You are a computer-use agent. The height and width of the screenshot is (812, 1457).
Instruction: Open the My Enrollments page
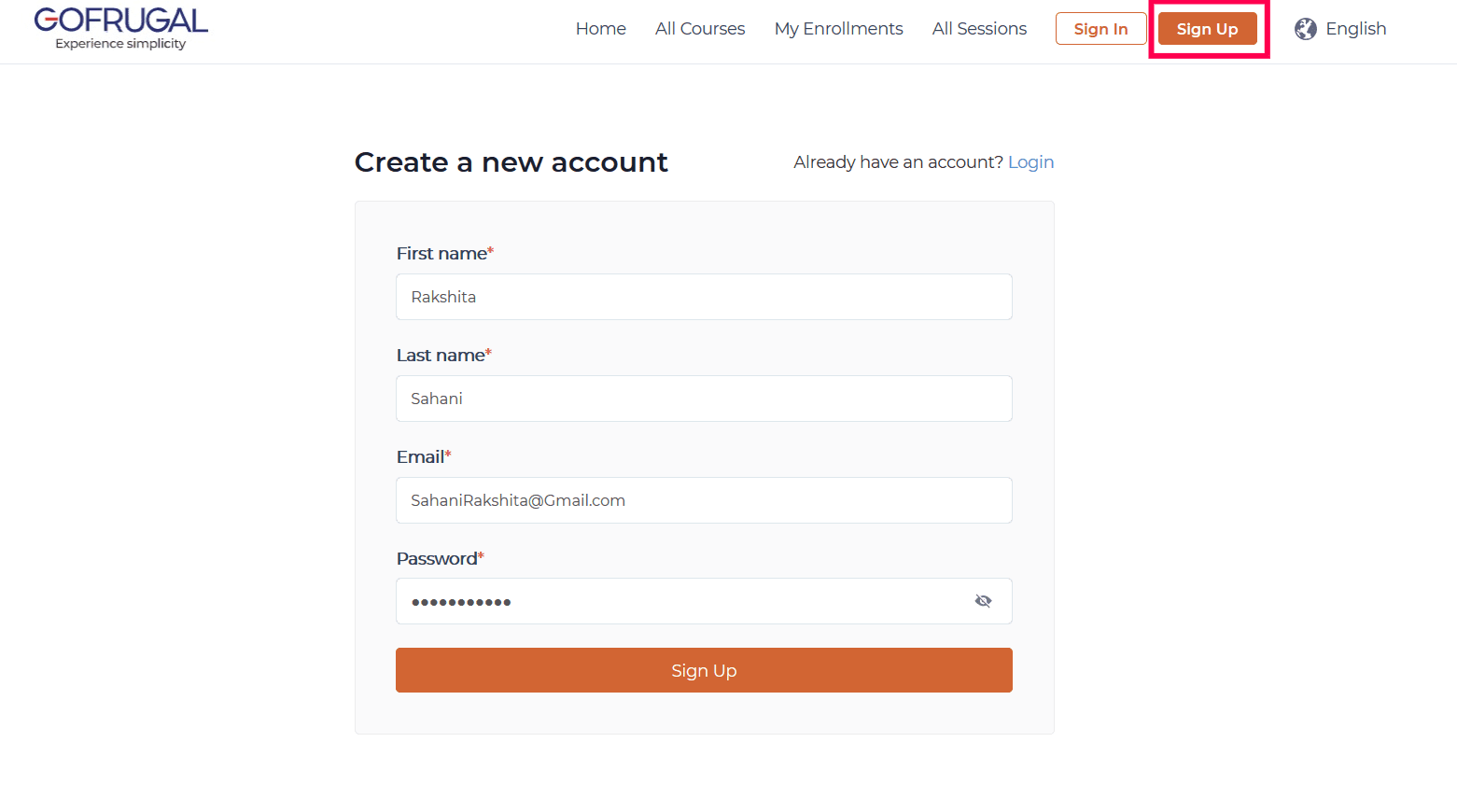click(x=838, y=29)
